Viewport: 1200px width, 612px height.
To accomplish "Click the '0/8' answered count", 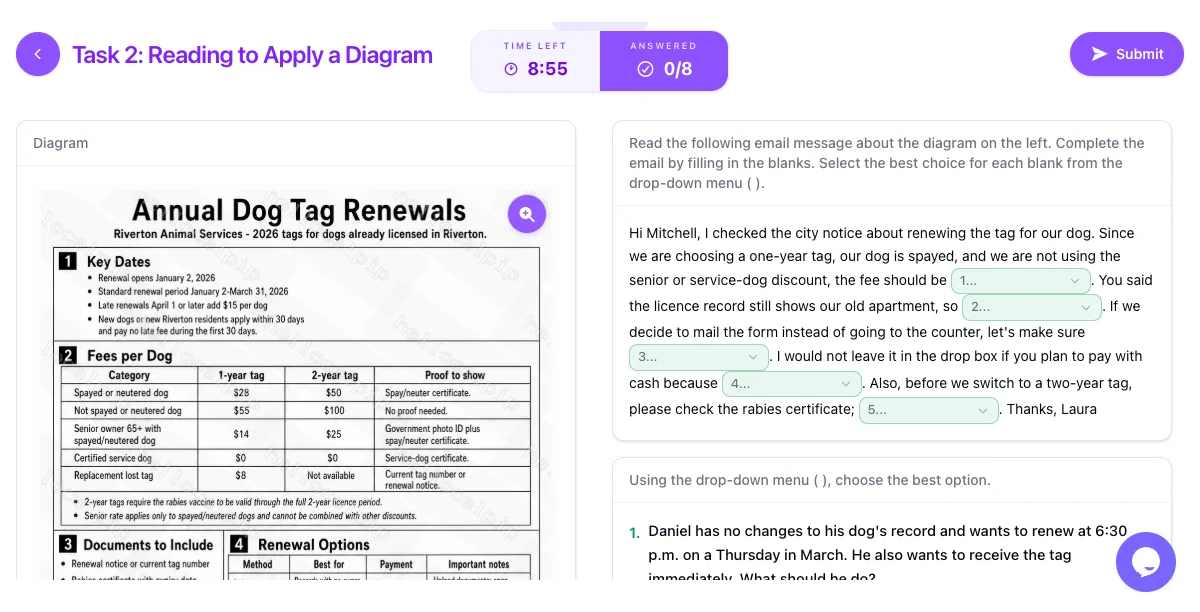I will (678, 69).
